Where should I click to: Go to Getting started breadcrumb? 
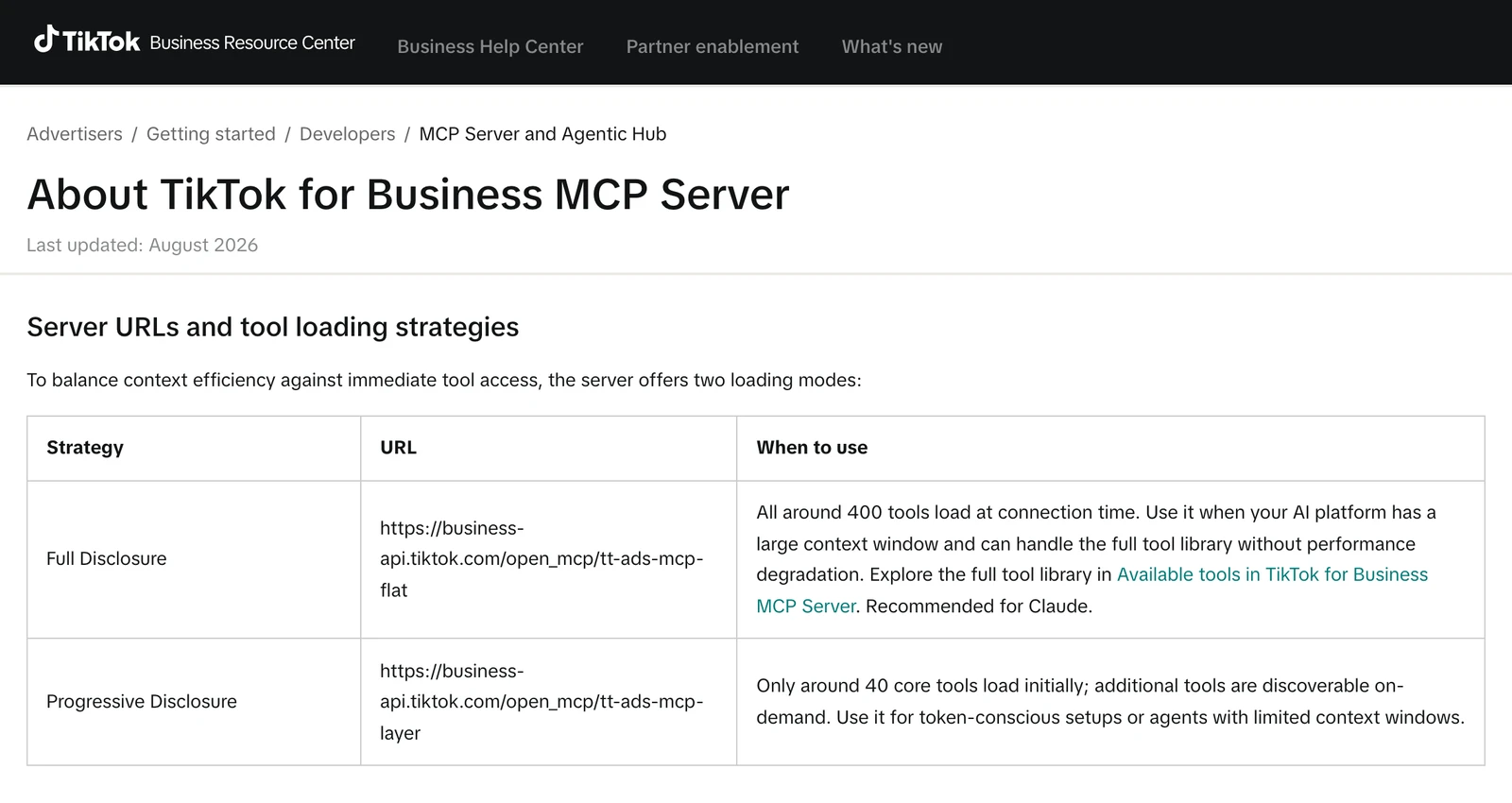pyautogui.click(x=211, y=134)
